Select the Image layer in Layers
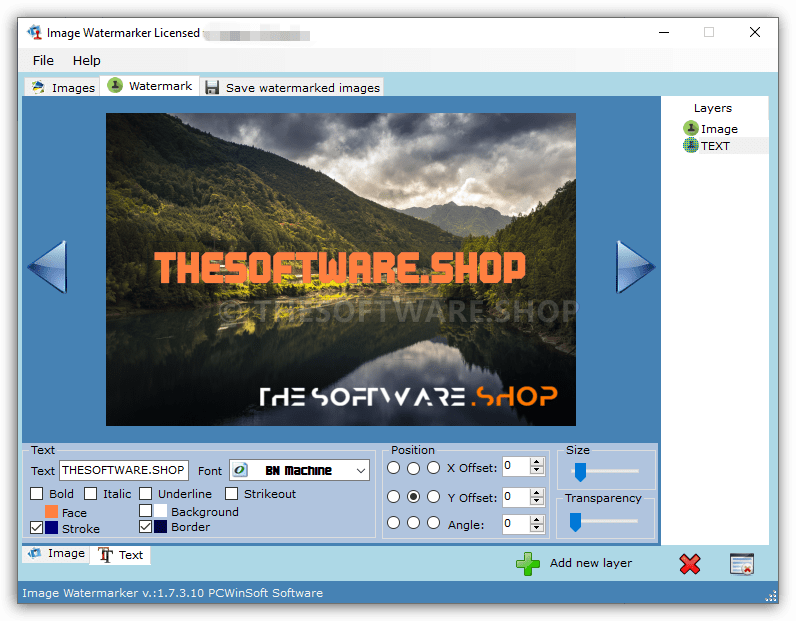 tap(719, 129)
